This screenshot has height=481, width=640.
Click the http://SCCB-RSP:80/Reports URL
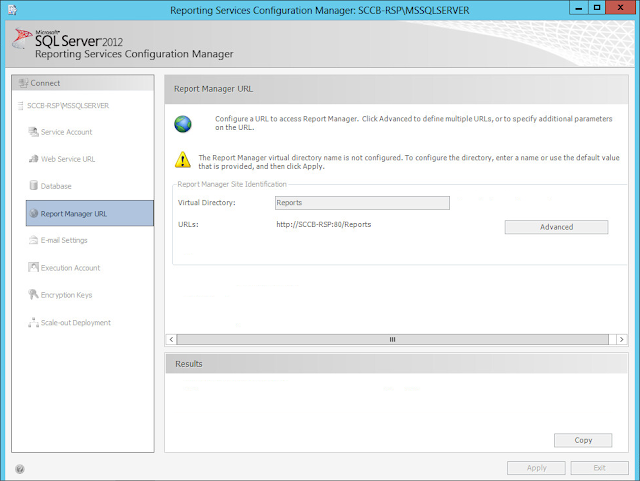[x=324, y=225]
